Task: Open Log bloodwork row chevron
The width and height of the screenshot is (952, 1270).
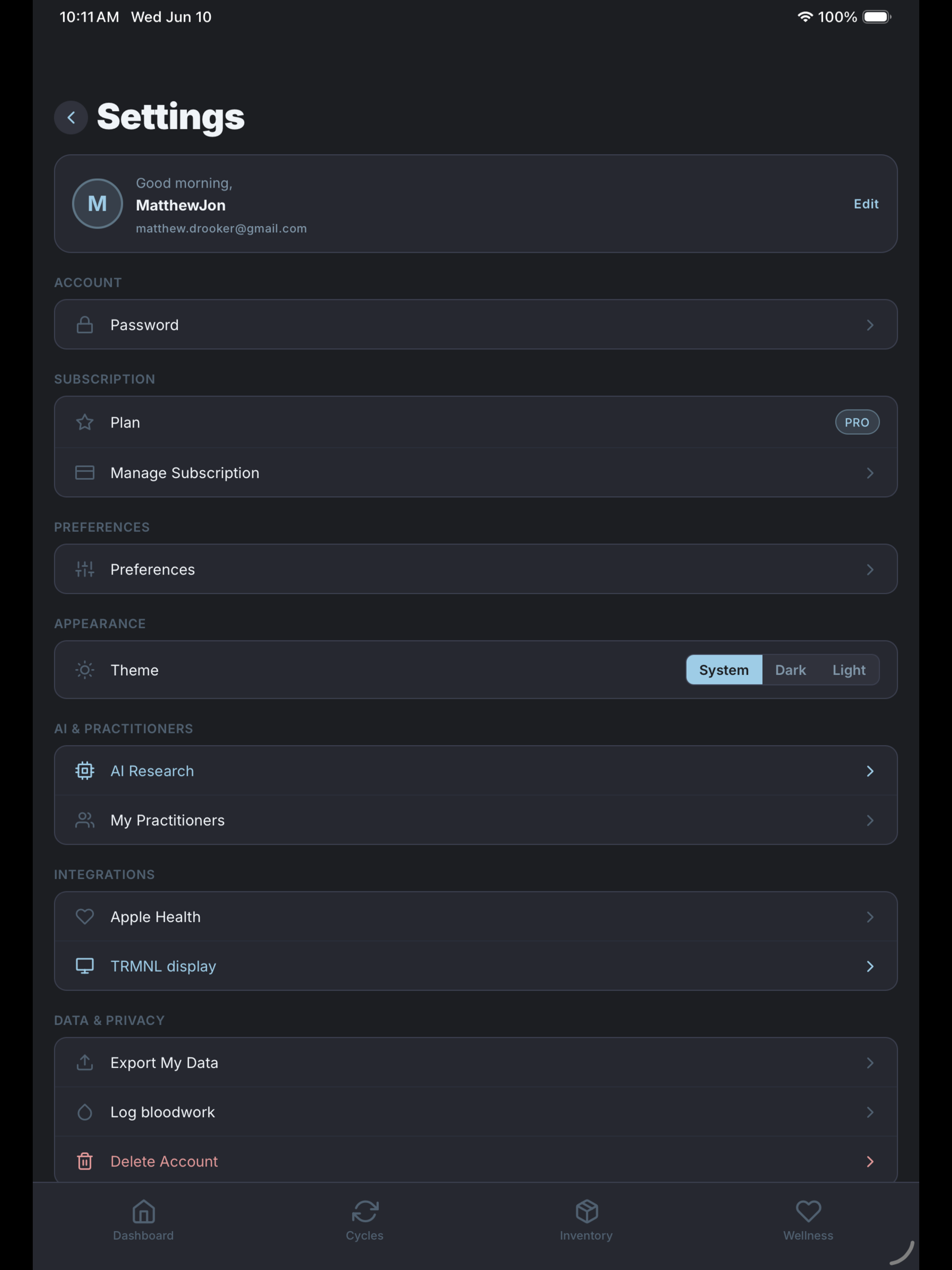Action: [x=870, y=1112]
